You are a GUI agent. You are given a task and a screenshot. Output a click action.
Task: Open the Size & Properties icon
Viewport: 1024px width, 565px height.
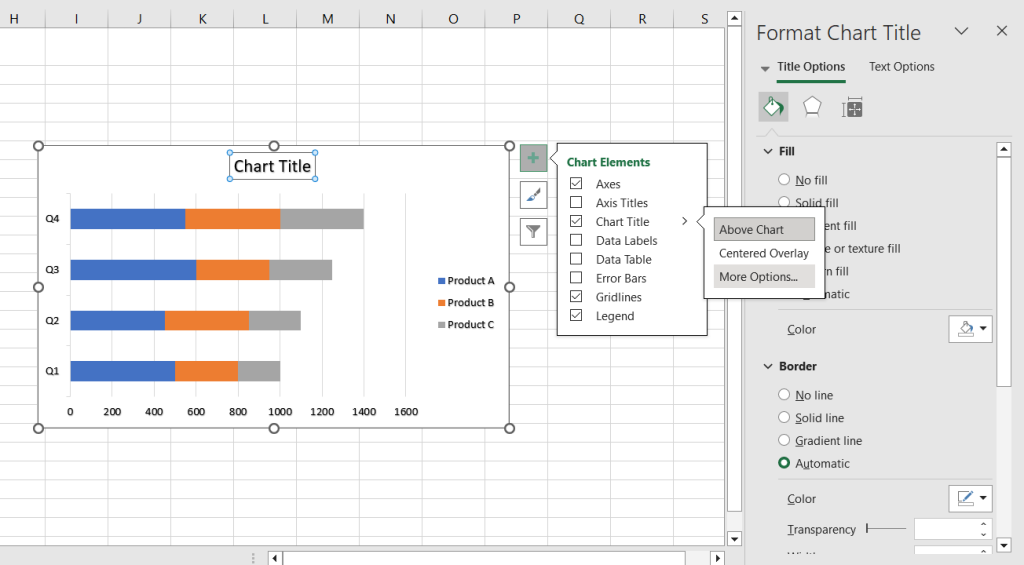point(852,107)
